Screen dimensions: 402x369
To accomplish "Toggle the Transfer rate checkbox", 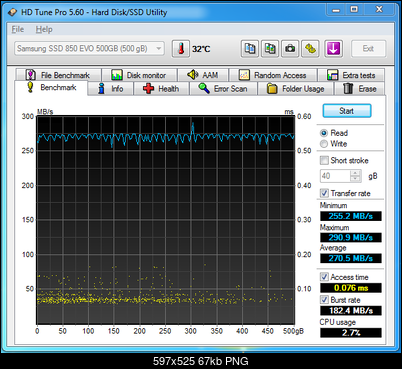I will pyautogui.click(x=324, y=193).
